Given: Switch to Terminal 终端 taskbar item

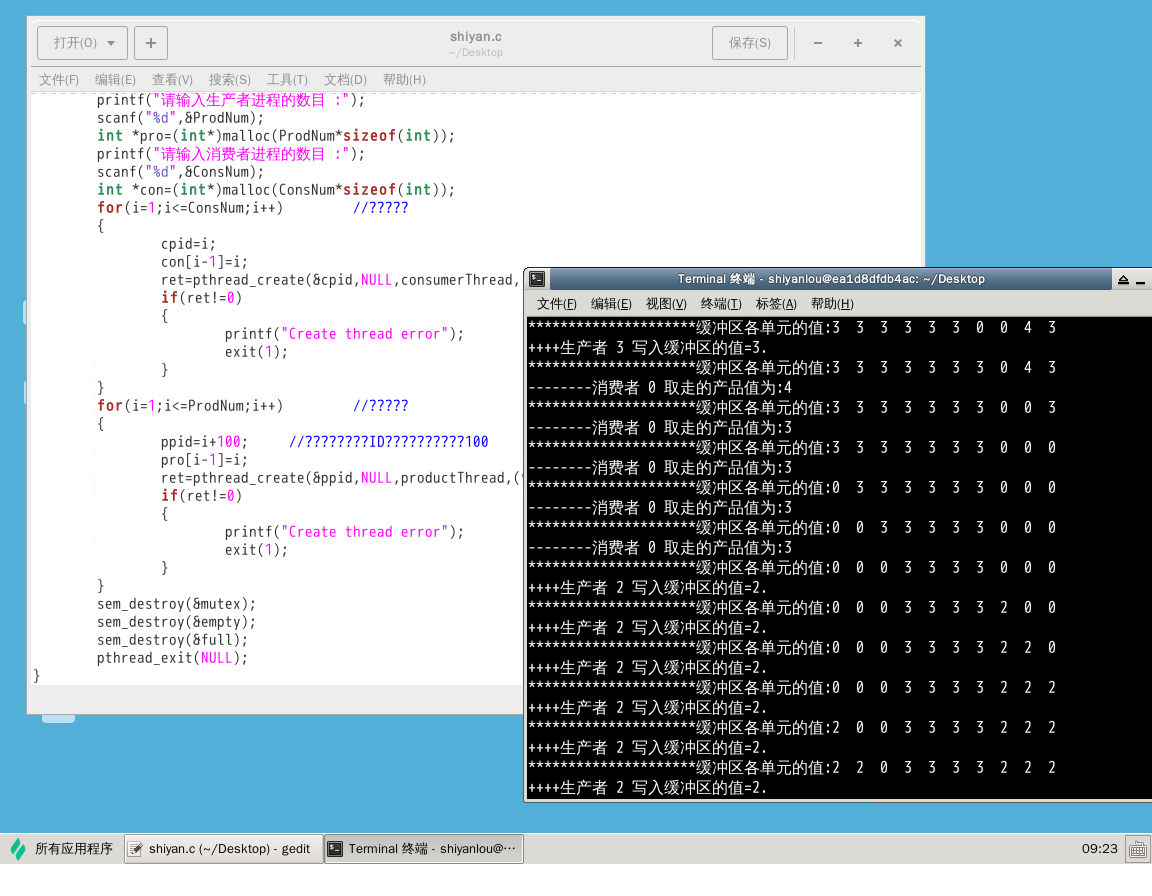Looking at the screenshot, I should [423, 849].
